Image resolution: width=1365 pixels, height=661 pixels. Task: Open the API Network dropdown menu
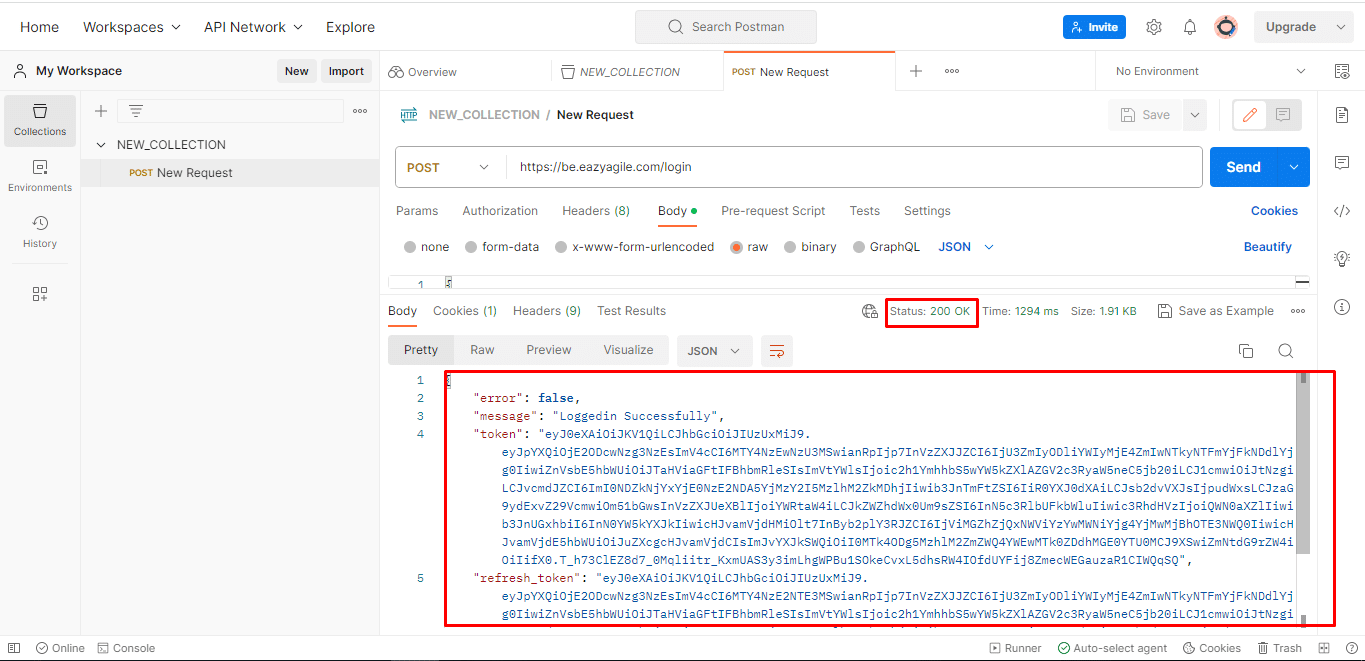point(253,27)
